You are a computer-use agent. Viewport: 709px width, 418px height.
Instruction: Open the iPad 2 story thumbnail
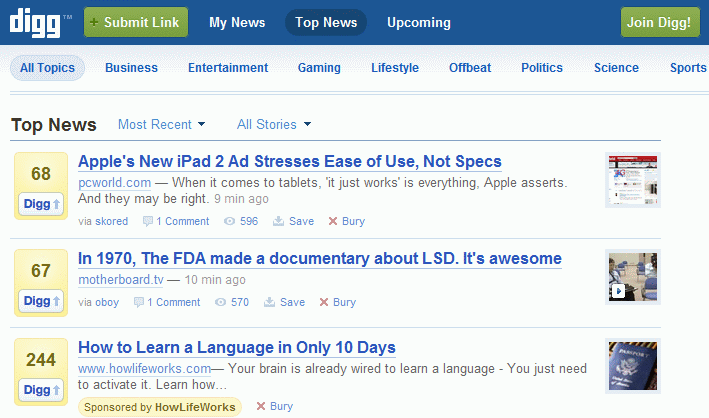coord(633,180)
